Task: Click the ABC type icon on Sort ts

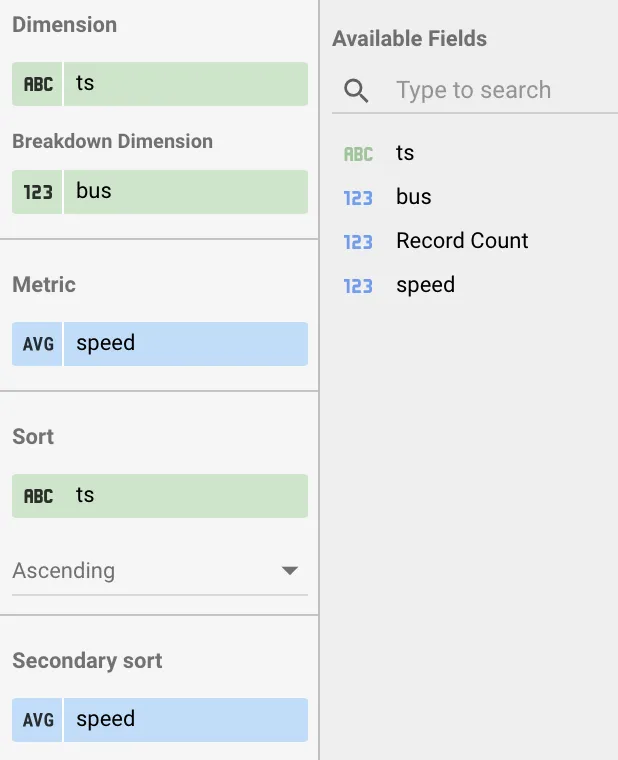Action: [x=38, y=496]
